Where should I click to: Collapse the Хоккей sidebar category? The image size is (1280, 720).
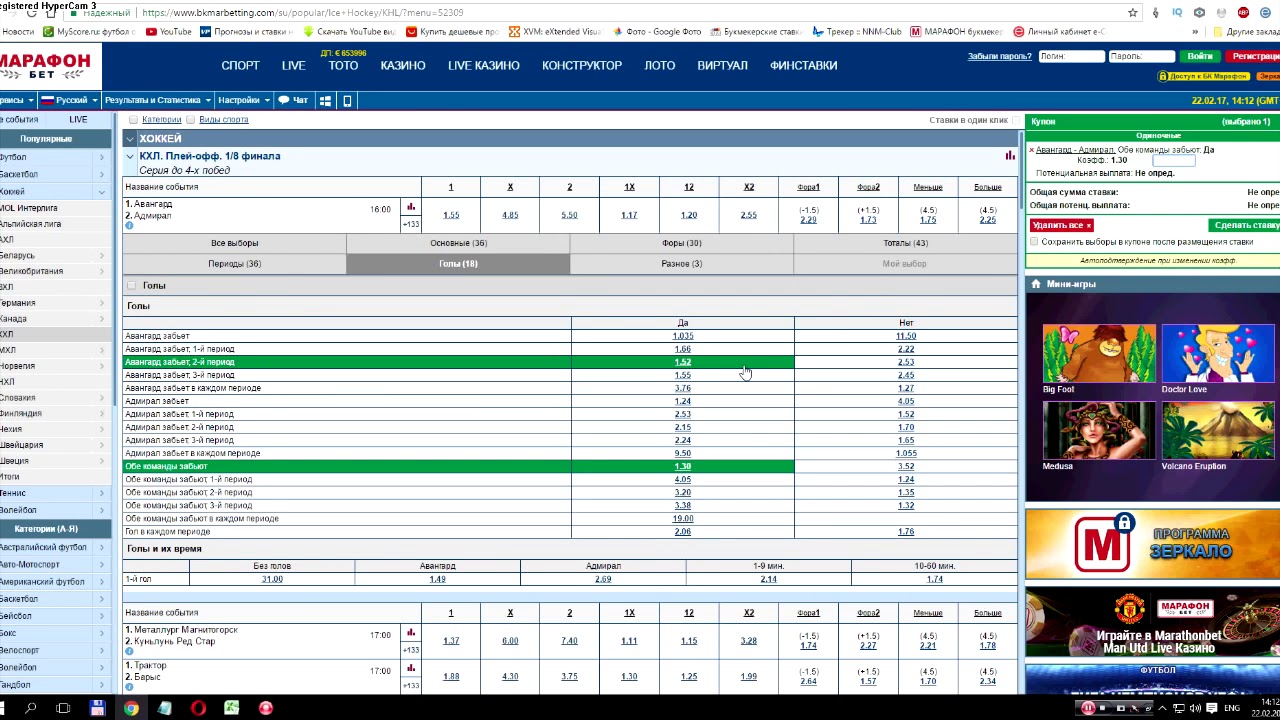pyautogui.click(x=101, y=192)
